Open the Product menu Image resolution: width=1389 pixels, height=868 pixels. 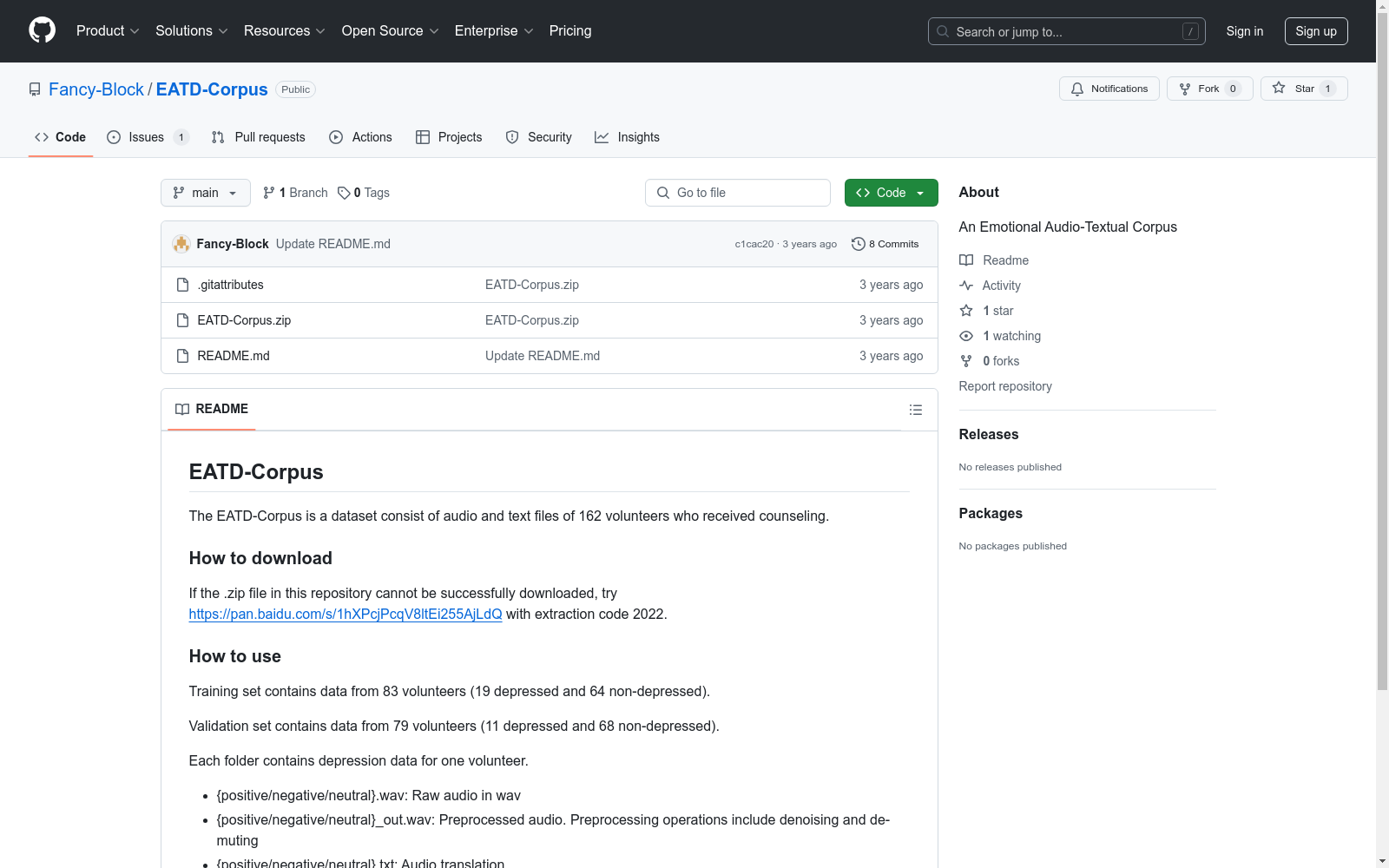(x=108, y=31)
